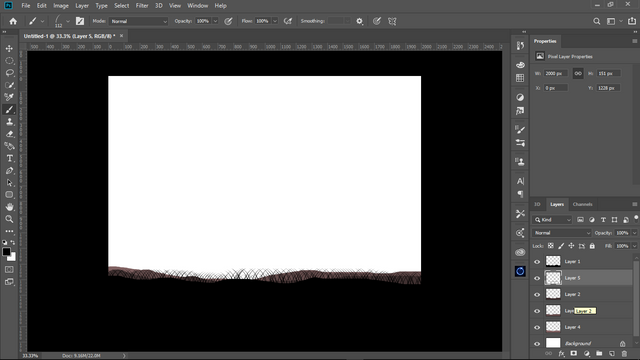Screen dimensions: 640x360
Task: Select the Eyedropper tool
Action: click(9, 97)
